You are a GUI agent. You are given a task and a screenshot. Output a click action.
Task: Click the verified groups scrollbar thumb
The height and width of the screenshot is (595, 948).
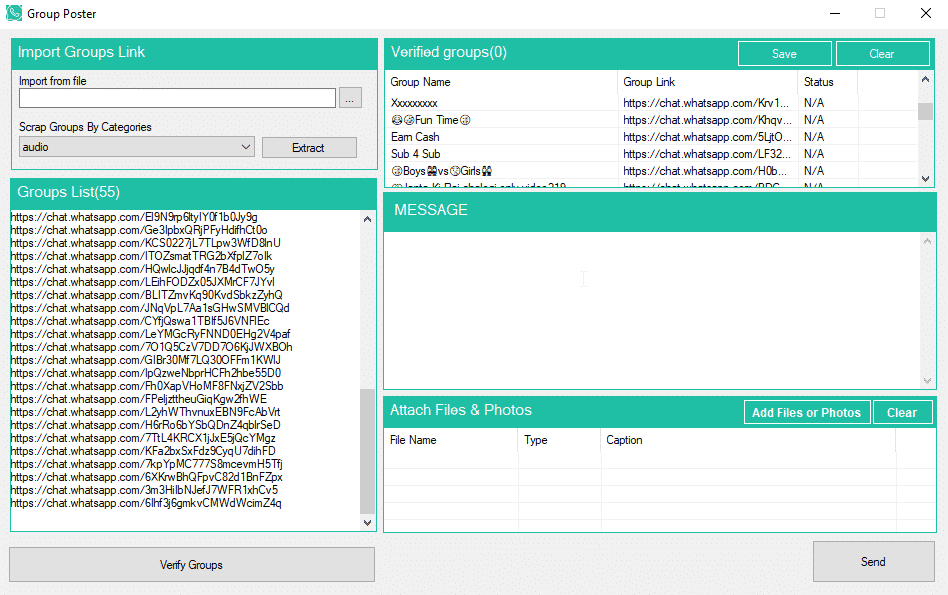(925, 111)
